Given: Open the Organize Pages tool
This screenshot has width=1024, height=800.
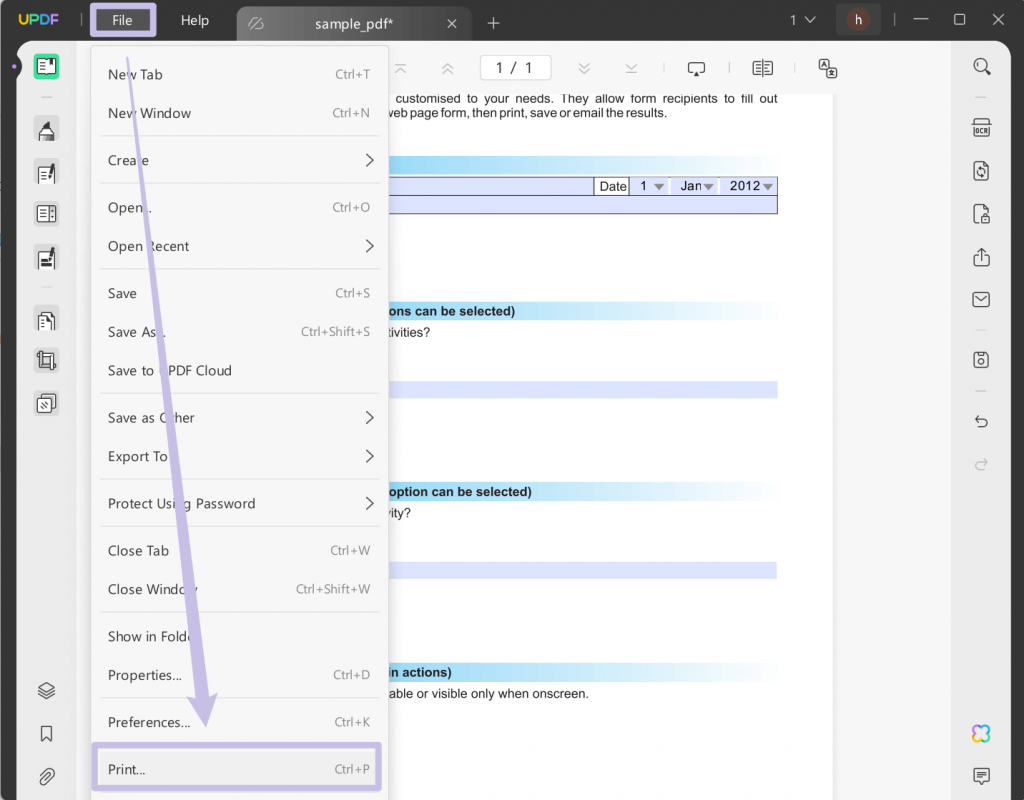Looking at the screenshot, I should point(45,319).
